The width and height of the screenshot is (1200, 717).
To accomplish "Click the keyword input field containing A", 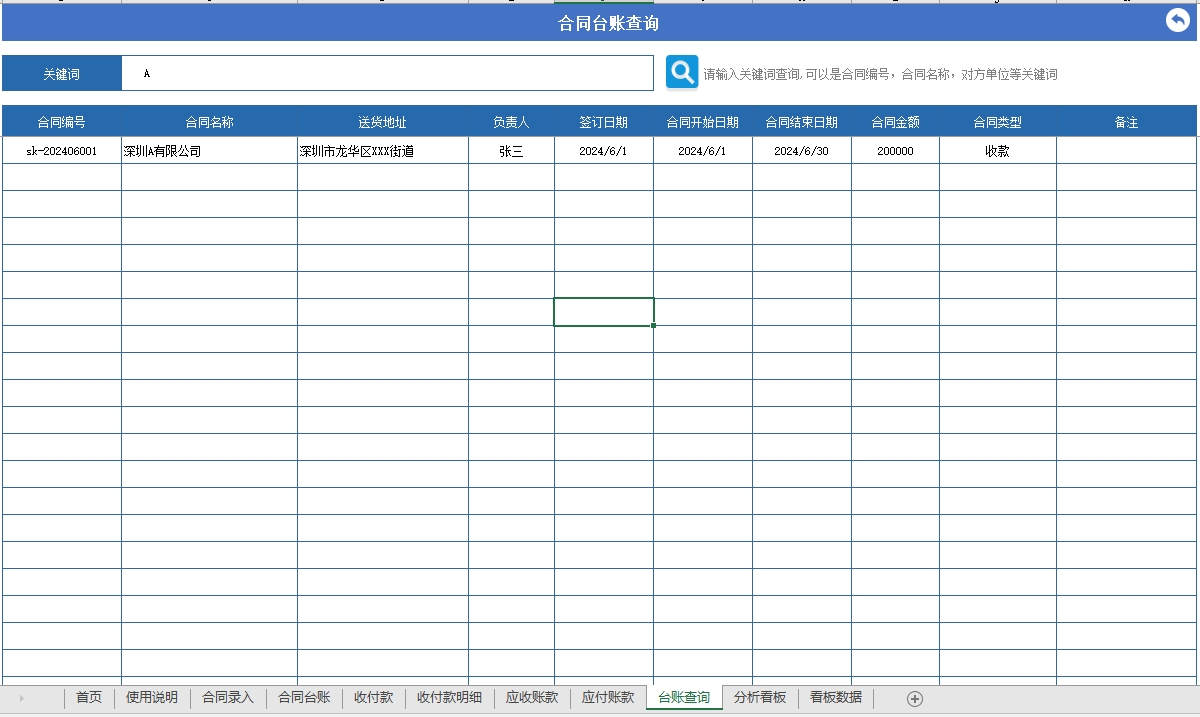I will click(388, 73).
